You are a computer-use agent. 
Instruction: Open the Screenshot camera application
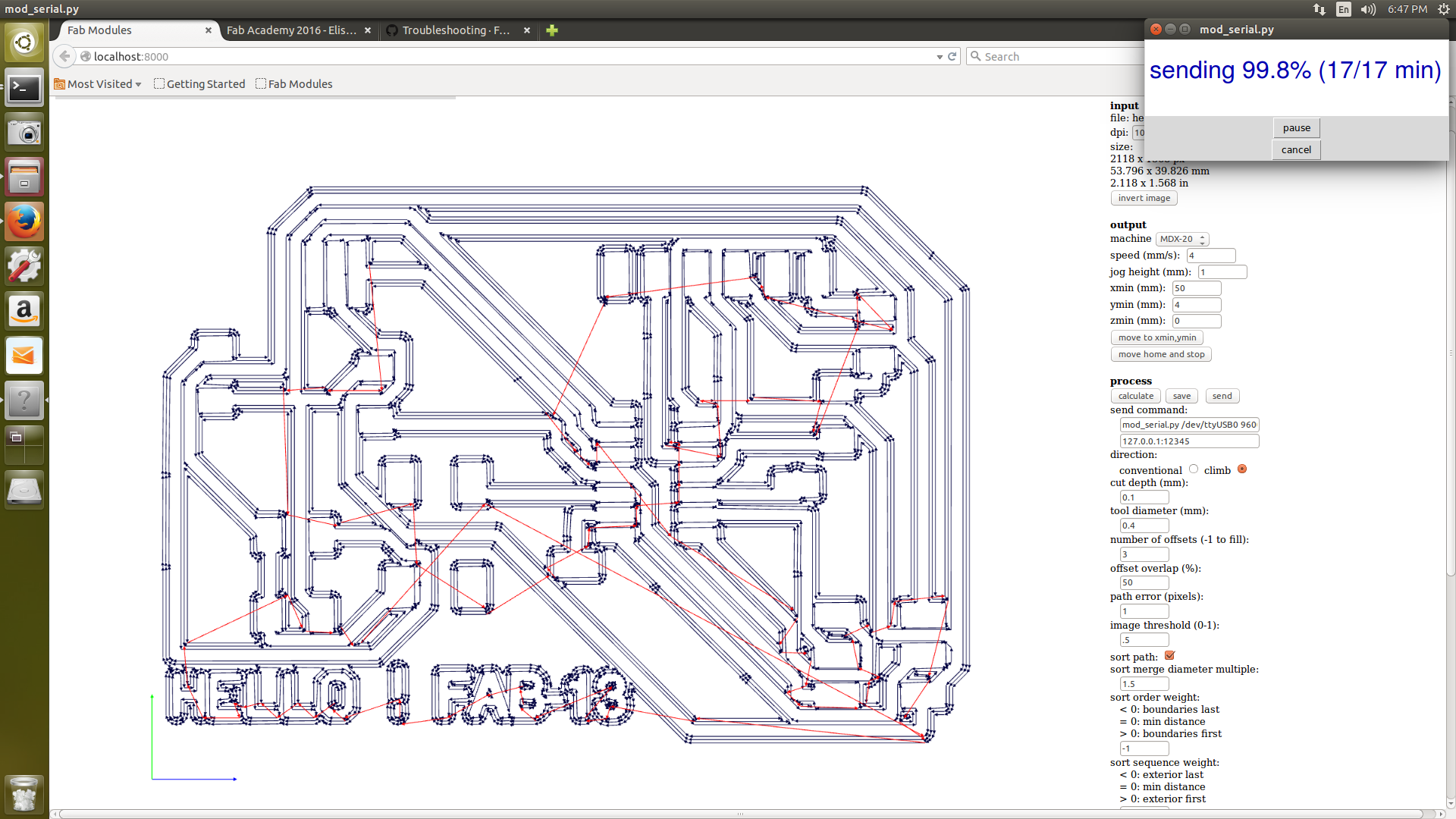coord(24,133)
